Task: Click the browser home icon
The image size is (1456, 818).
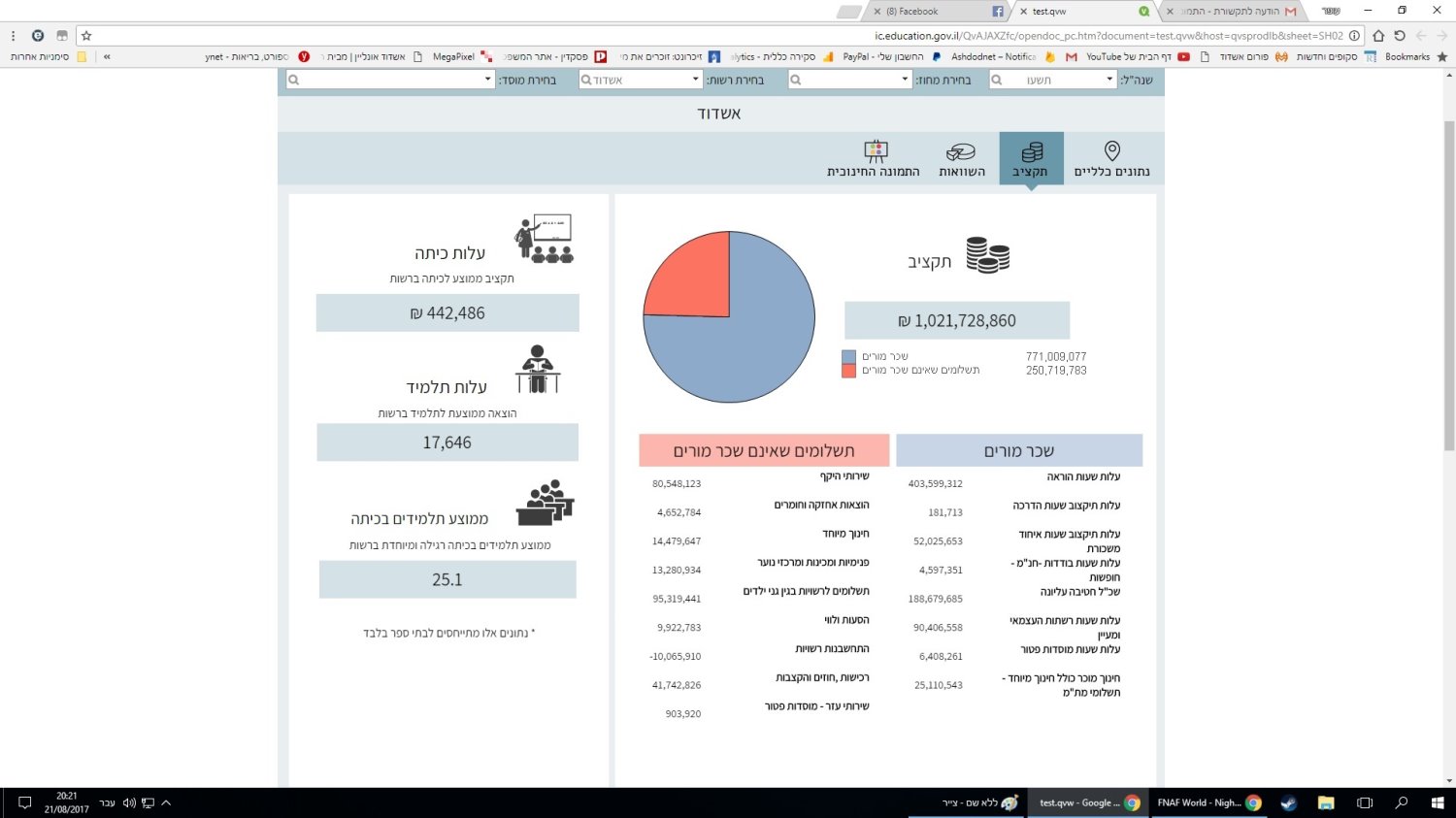Action: pyautogui.click(x=1378, y=36)
